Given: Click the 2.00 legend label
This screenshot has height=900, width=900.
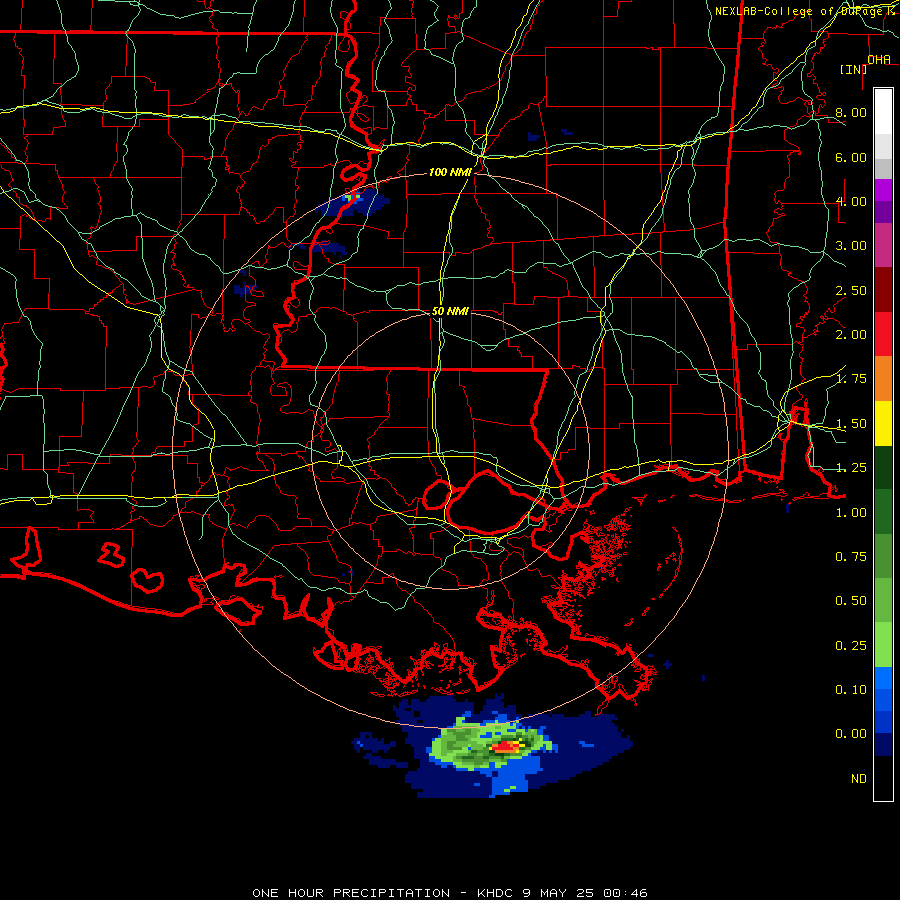Looking at the screenshot, I should pyautogui.click(x=851, y=335).
